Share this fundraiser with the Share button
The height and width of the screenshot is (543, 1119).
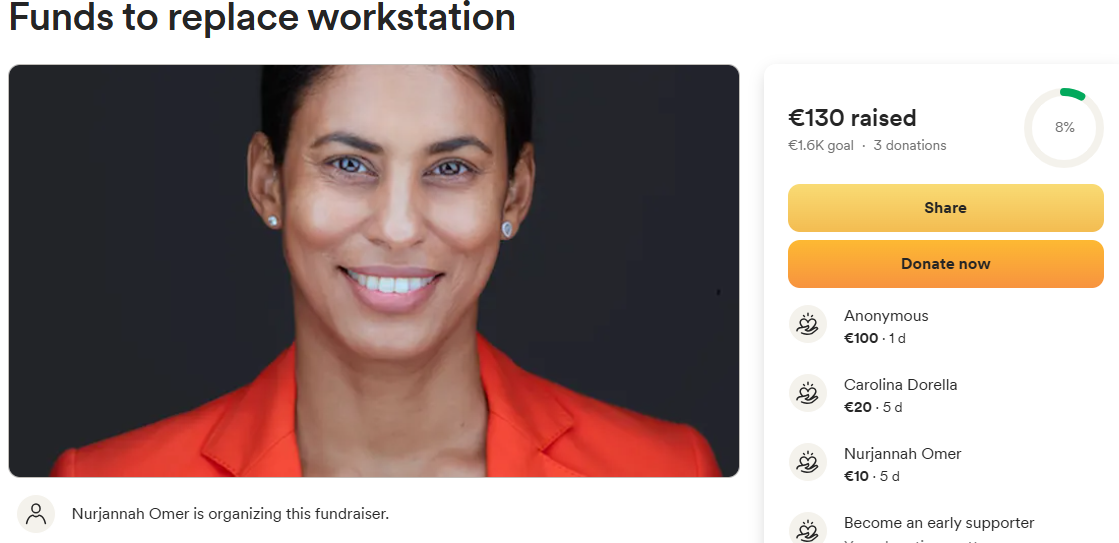946,208
